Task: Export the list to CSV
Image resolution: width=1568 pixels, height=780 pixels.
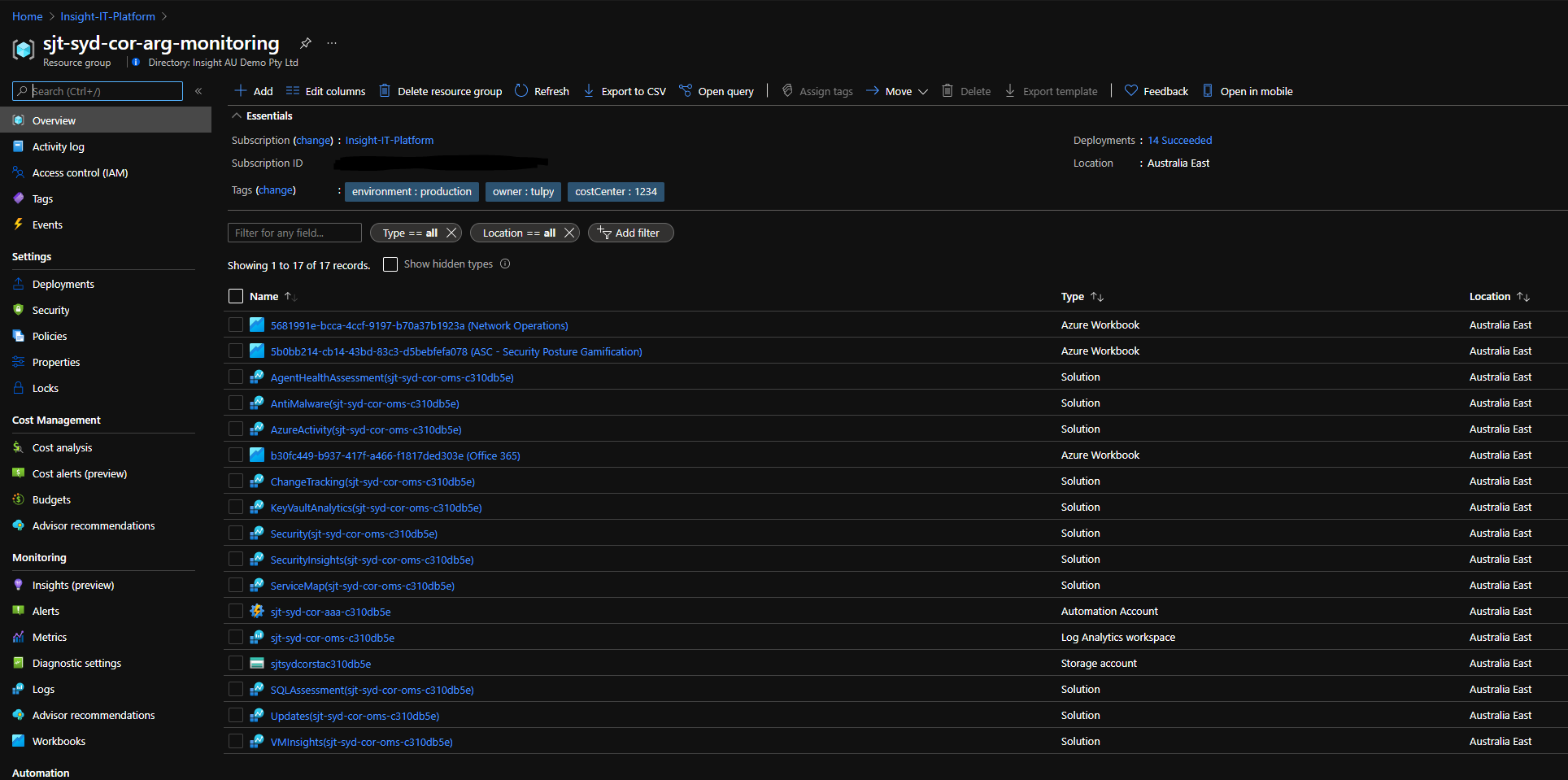Action: tap(625, 91)
